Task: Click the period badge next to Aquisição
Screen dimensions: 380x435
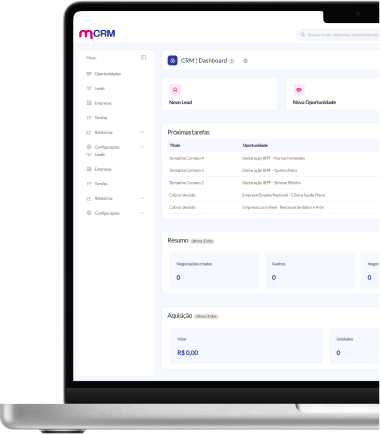Action: coord(206,316)
